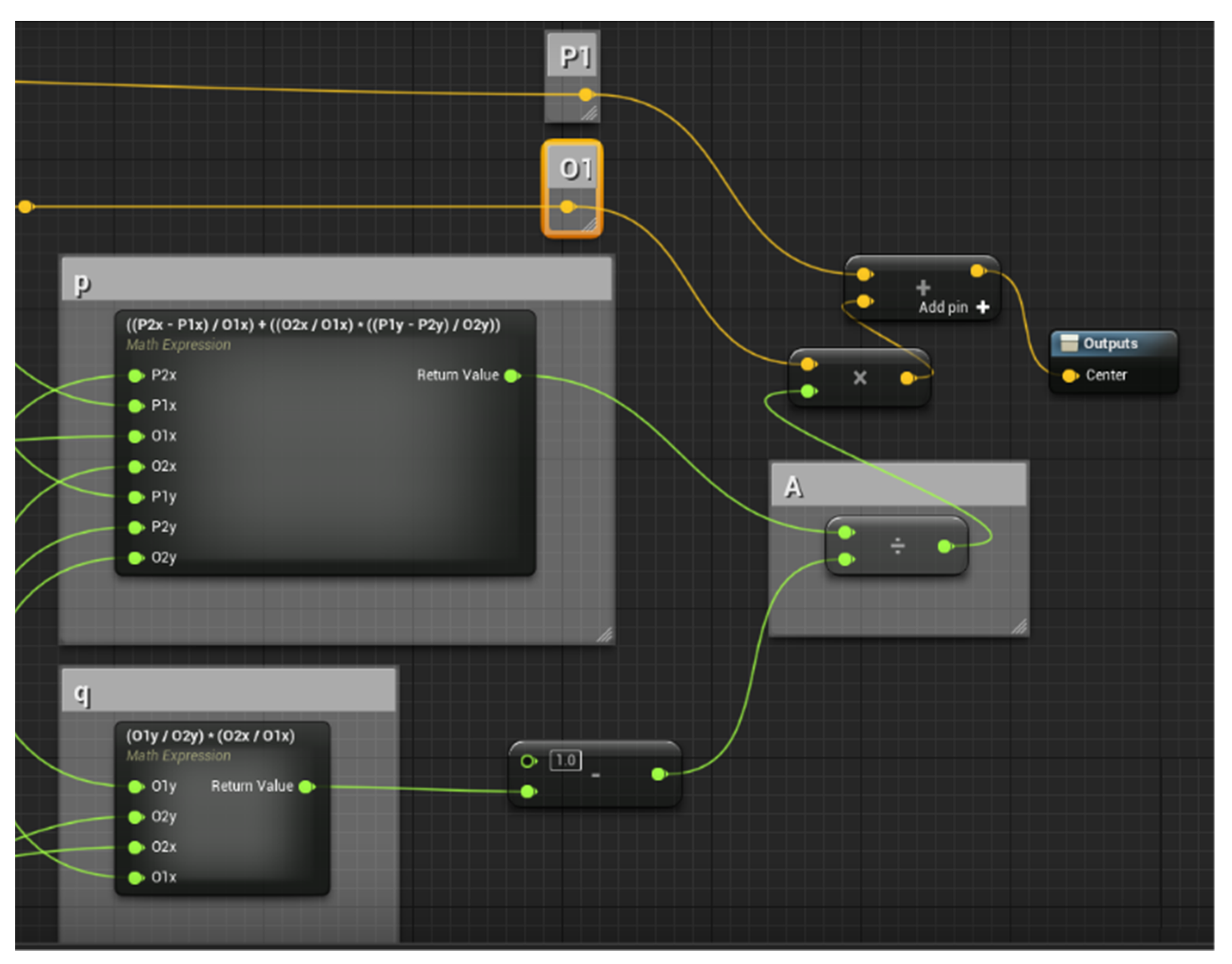Click the multiply node green input pin
1232x964 pixels.
click(x=808, y=391)
